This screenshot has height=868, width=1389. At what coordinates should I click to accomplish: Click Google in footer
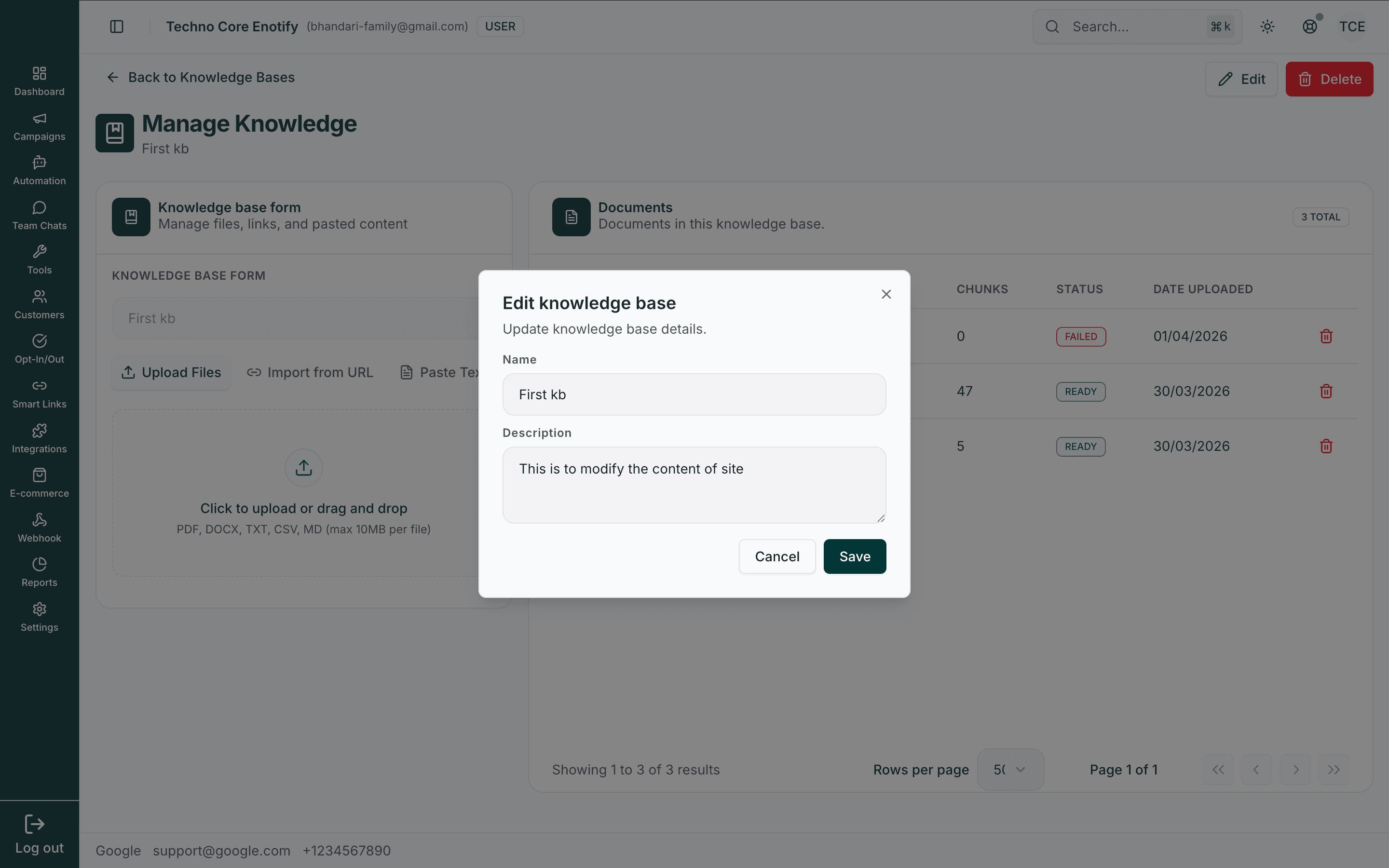coord(118,850)
